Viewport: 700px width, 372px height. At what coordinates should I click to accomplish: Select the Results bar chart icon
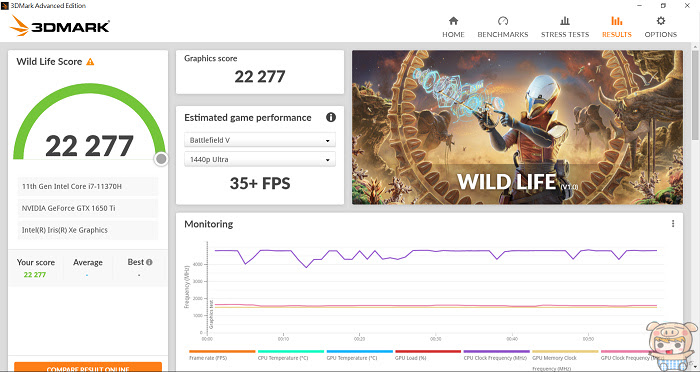pos(617,21)
